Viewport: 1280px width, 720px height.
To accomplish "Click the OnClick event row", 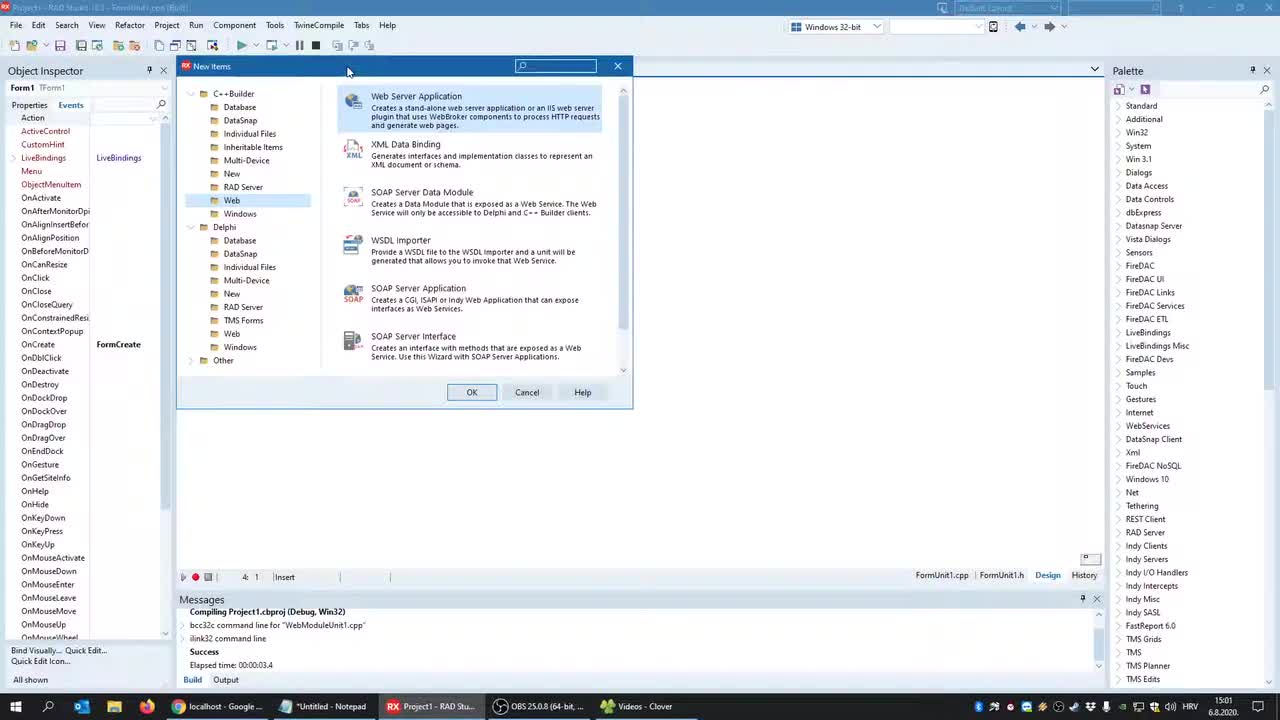I will (88, 278).
